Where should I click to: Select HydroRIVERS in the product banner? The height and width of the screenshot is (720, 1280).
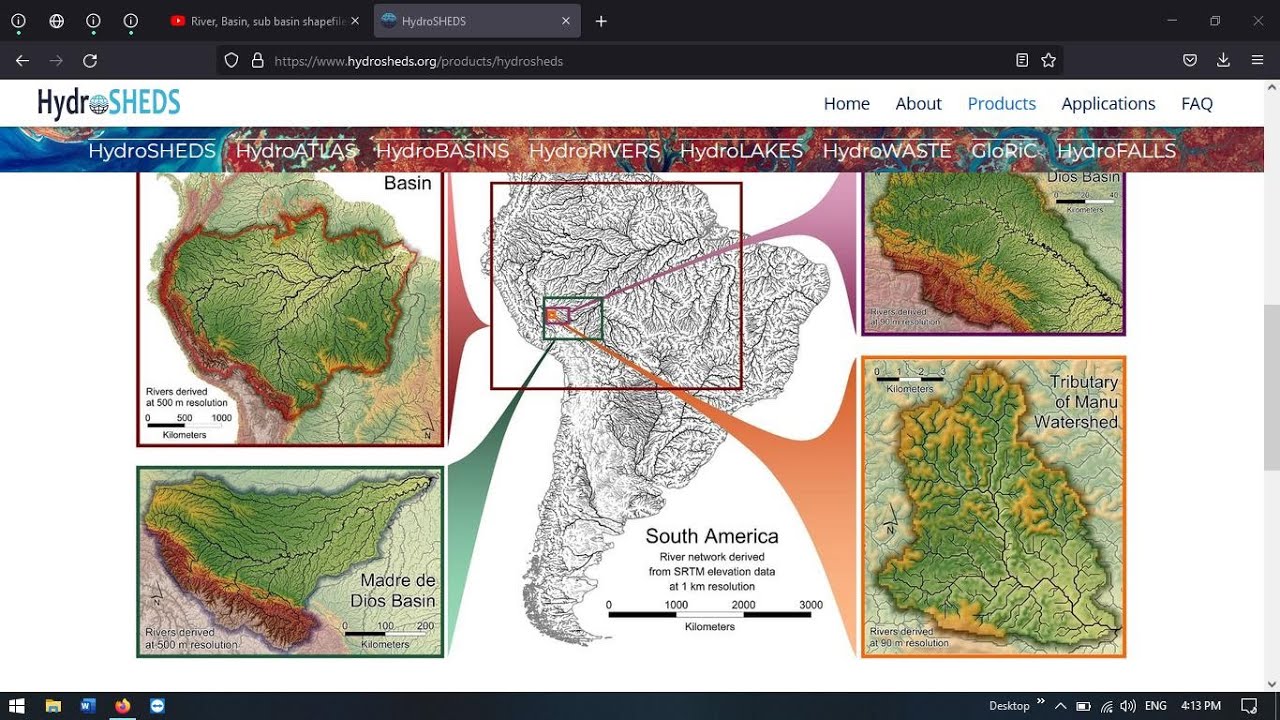tap(594, 151)
